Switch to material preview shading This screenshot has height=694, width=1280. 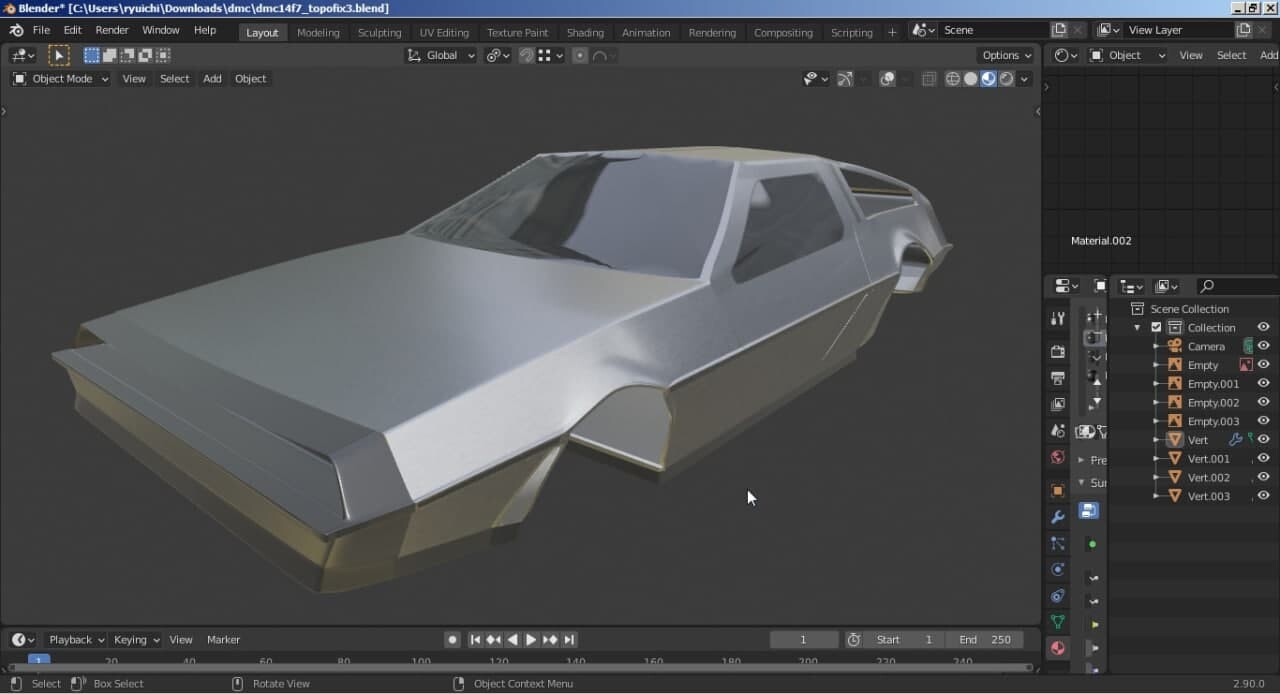click(989, 79)
